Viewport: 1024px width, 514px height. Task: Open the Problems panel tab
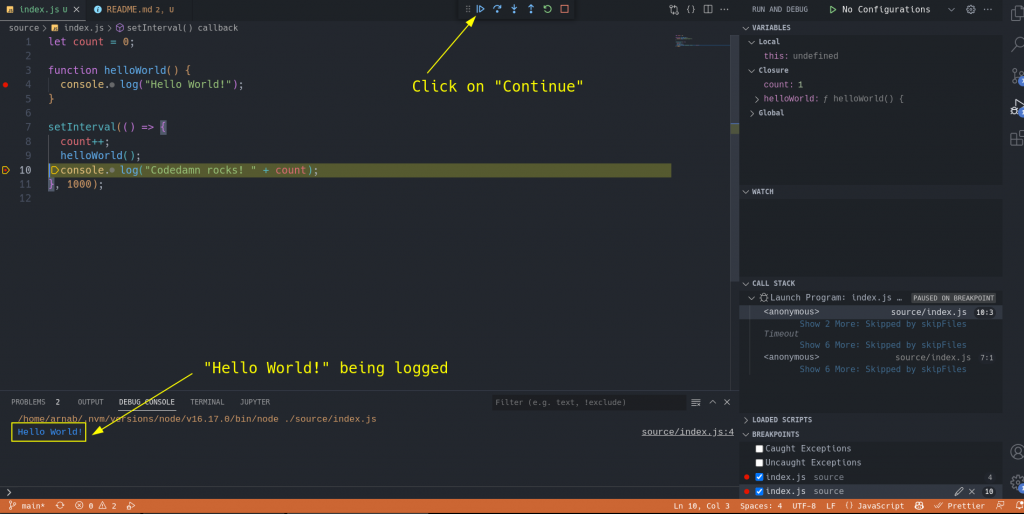click(x=35, y=402)
